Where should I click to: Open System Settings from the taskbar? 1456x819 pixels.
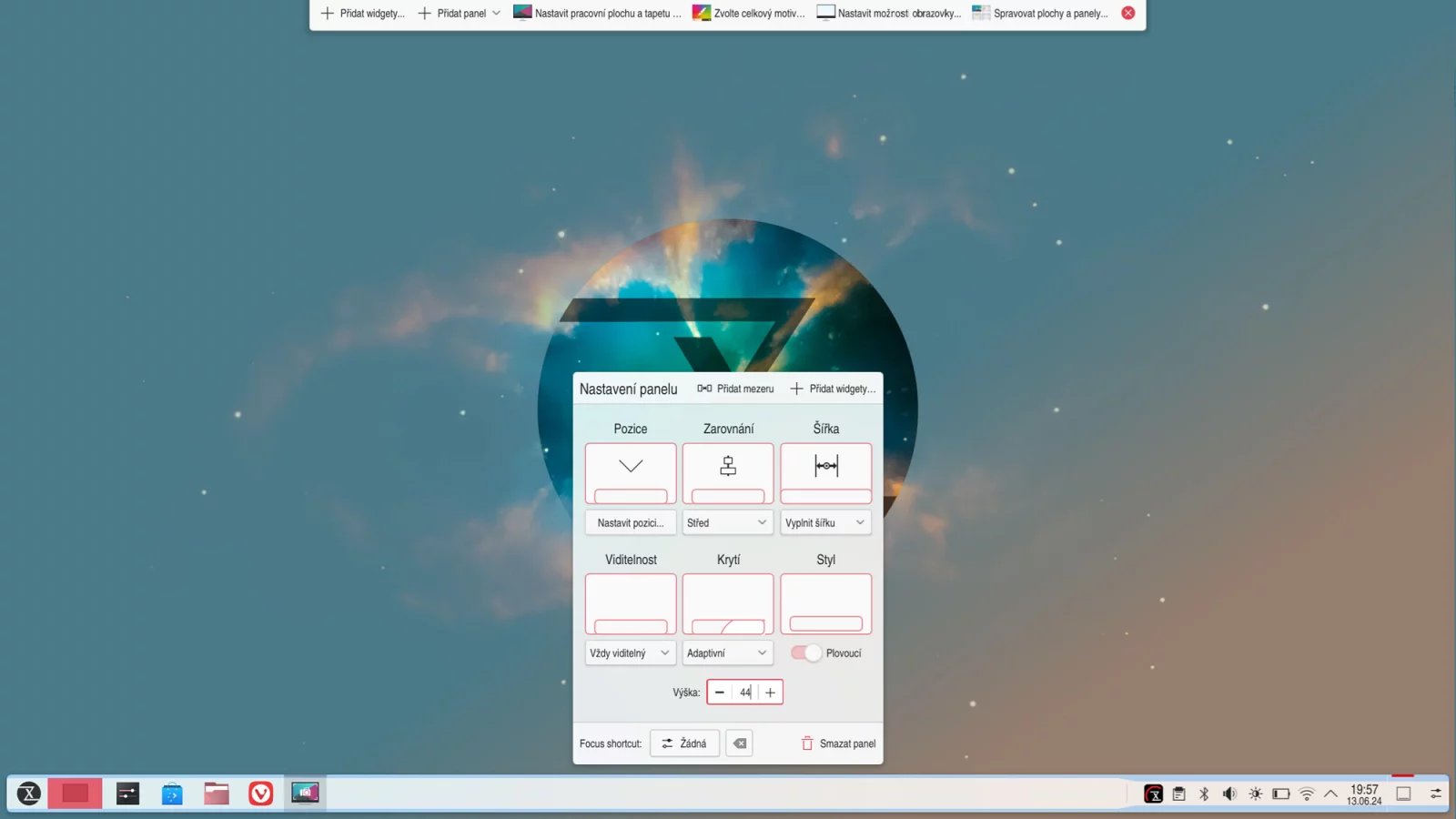tap(127, 794)
